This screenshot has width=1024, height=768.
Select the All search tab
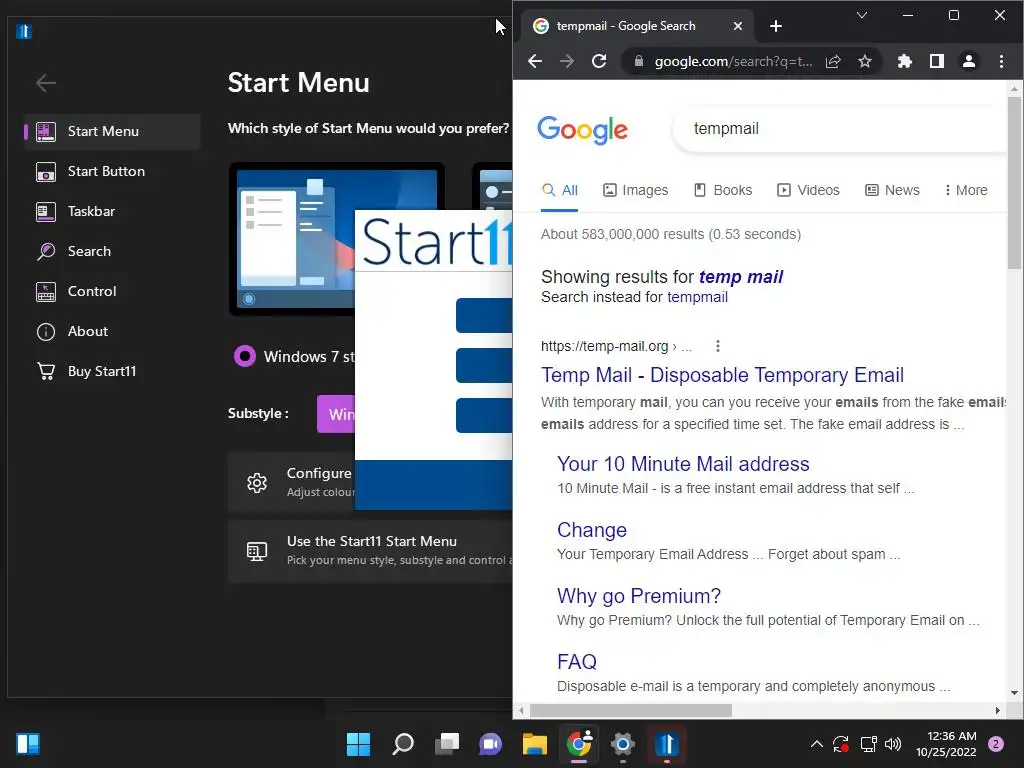click(x=560, y=190)
